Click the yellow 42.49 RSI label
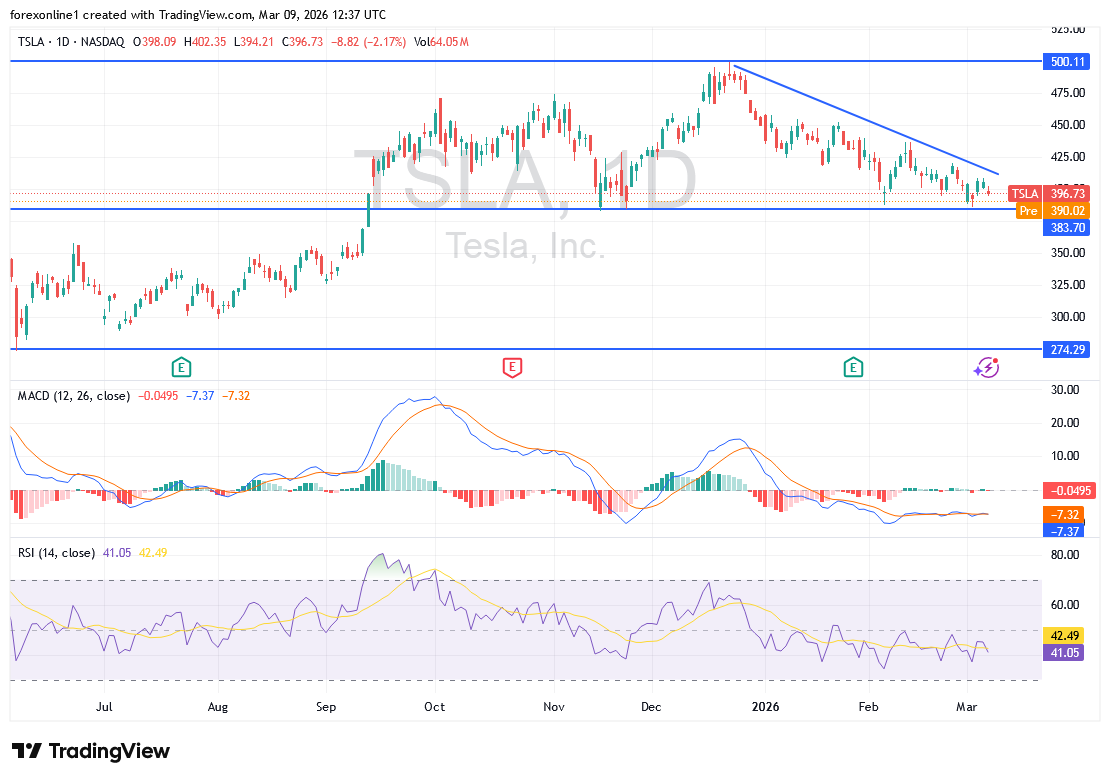The height and width of the screenshot is (781, 1110). pyautogui.click(x=1063, y=635)
